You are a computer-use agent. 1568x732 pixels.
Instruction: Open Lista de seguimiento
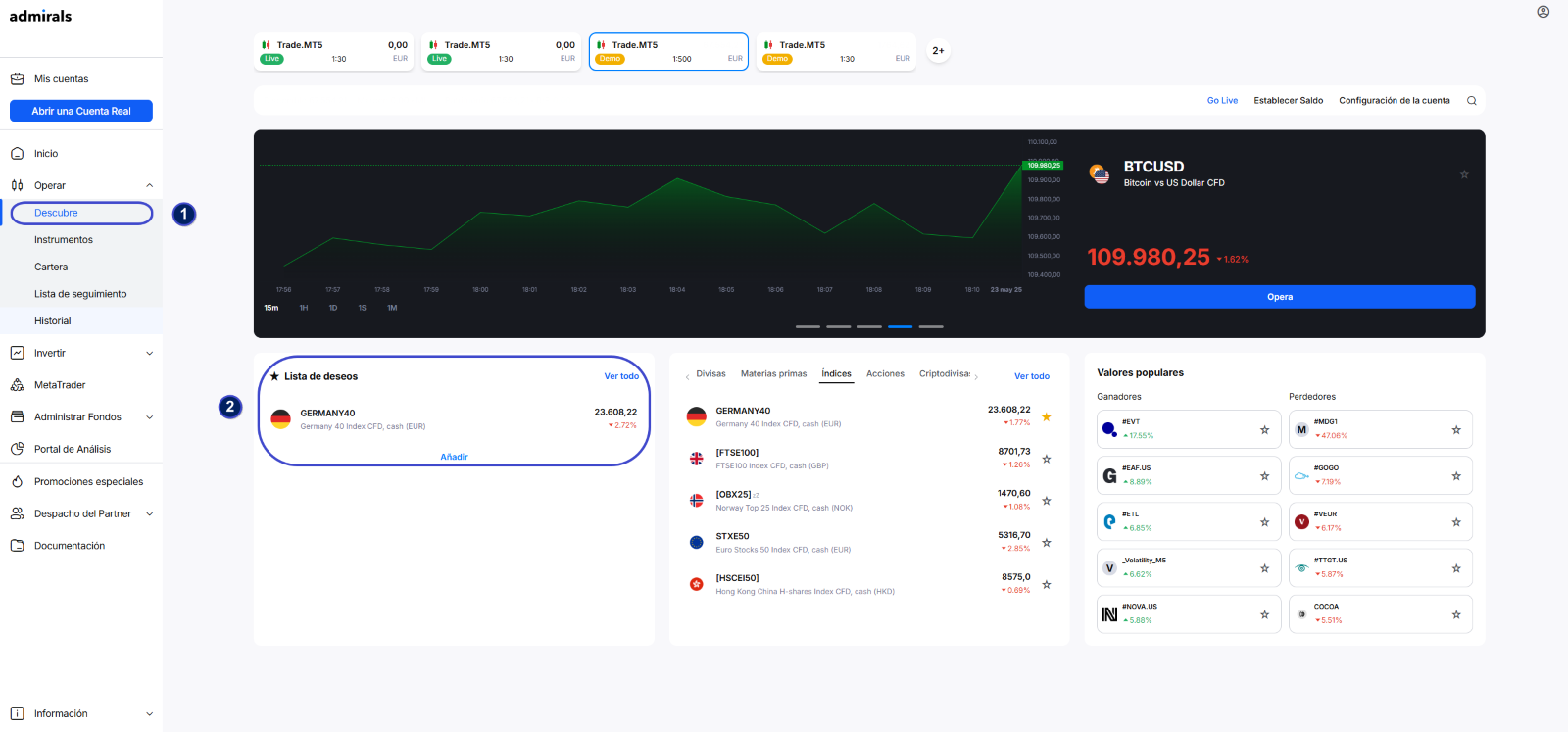pyautogui.click(x=80, y=294)
